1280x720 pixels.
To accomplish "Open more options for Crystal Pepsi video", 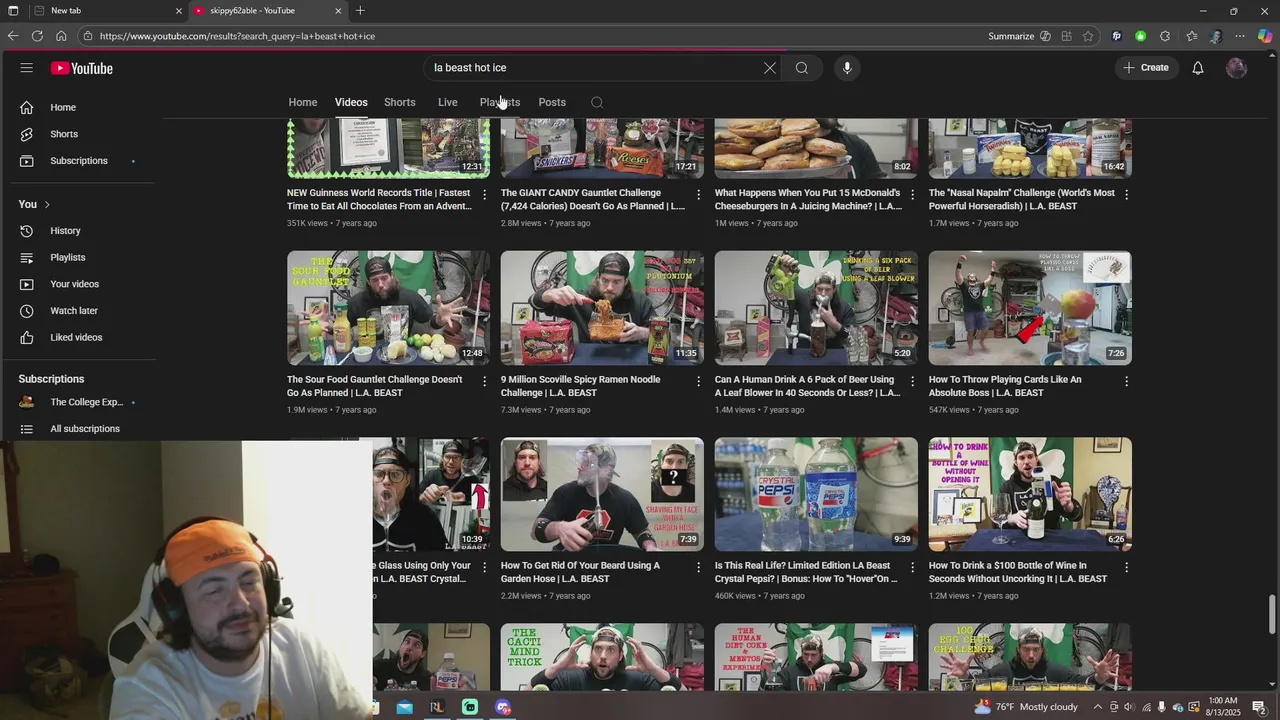I will pos(912,567).
